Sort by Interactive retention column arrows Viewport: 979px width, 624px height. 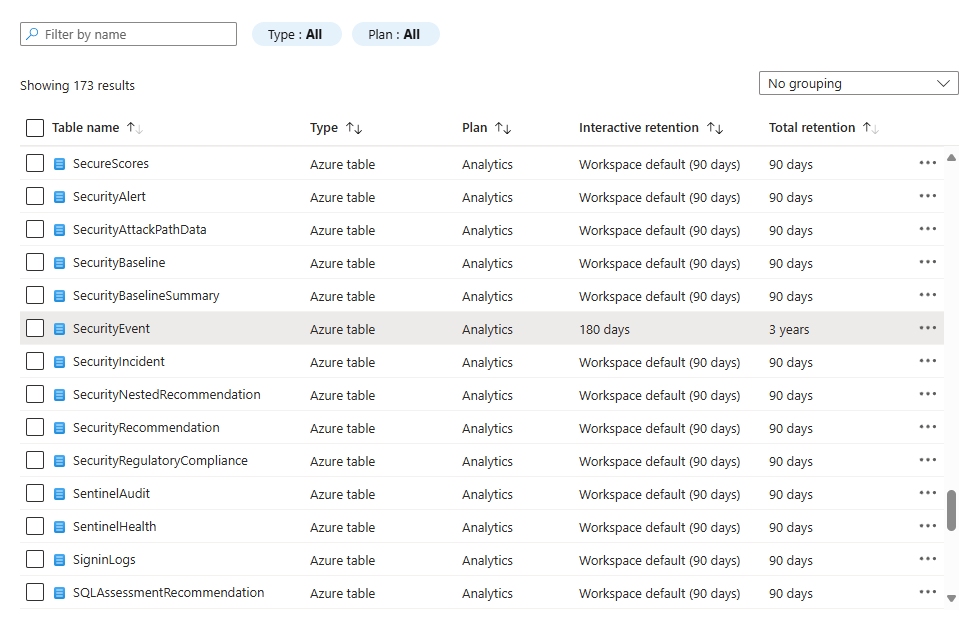pyautogui.click(x=714, y=128)
